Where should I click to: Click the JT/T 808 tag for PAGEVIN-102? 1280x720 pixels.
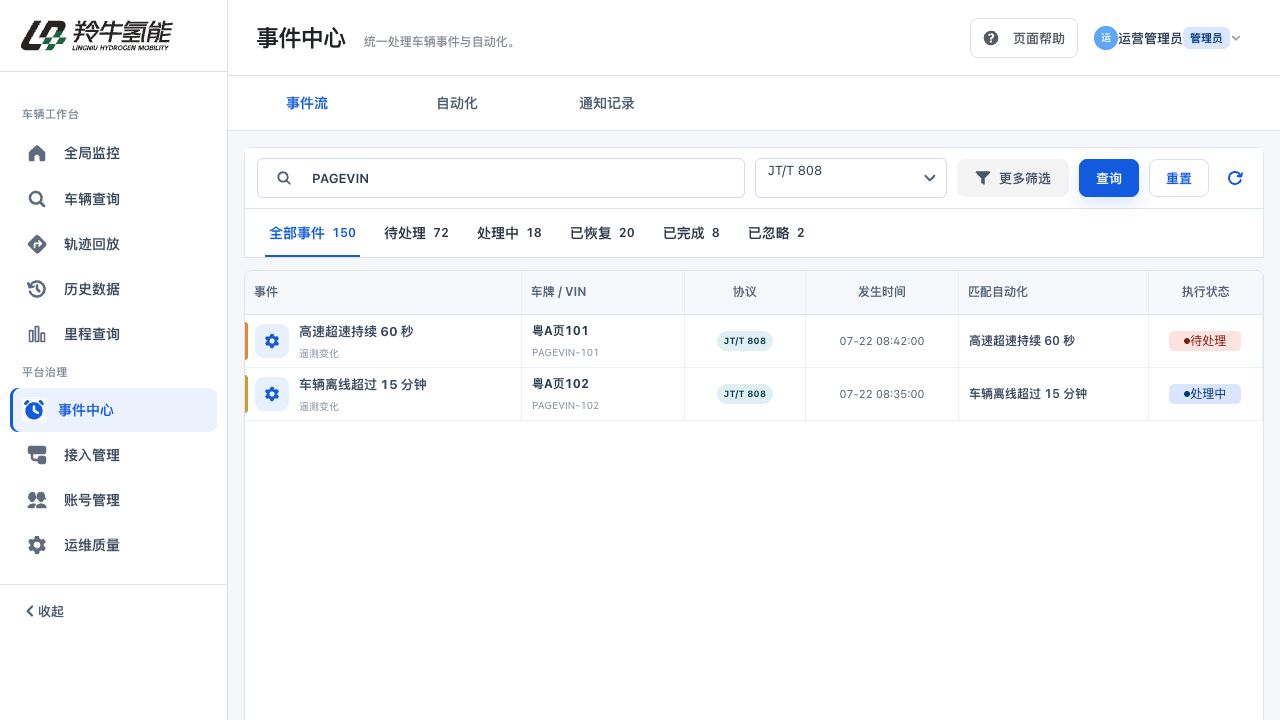[x=745, y=394]
